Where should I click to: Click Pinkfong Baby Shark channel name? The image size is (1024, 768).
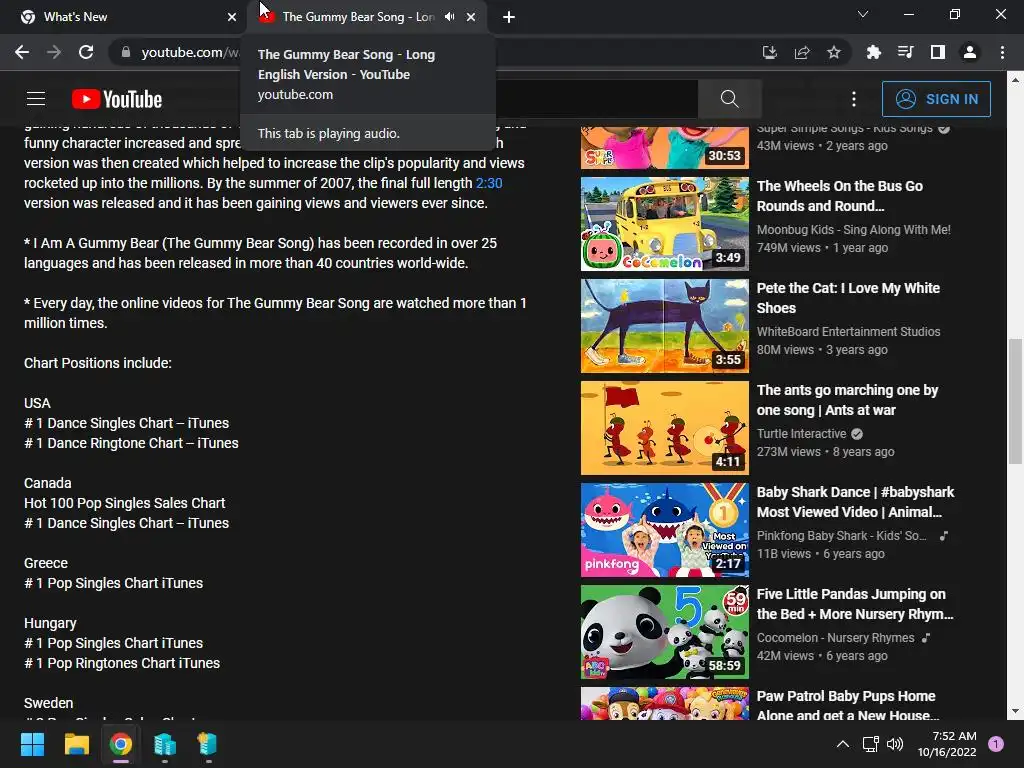[841, 536]
